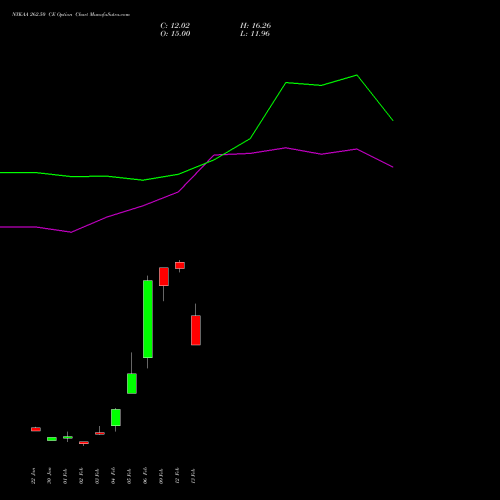Click the 30 Jan date axis label

(49, 476)
